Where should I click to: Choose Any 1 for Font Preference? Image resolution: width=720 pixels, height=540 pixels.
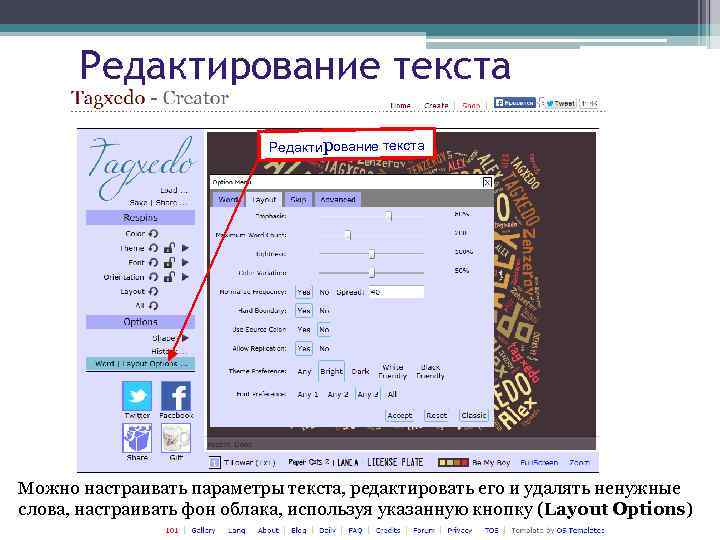tap(308, 394)
